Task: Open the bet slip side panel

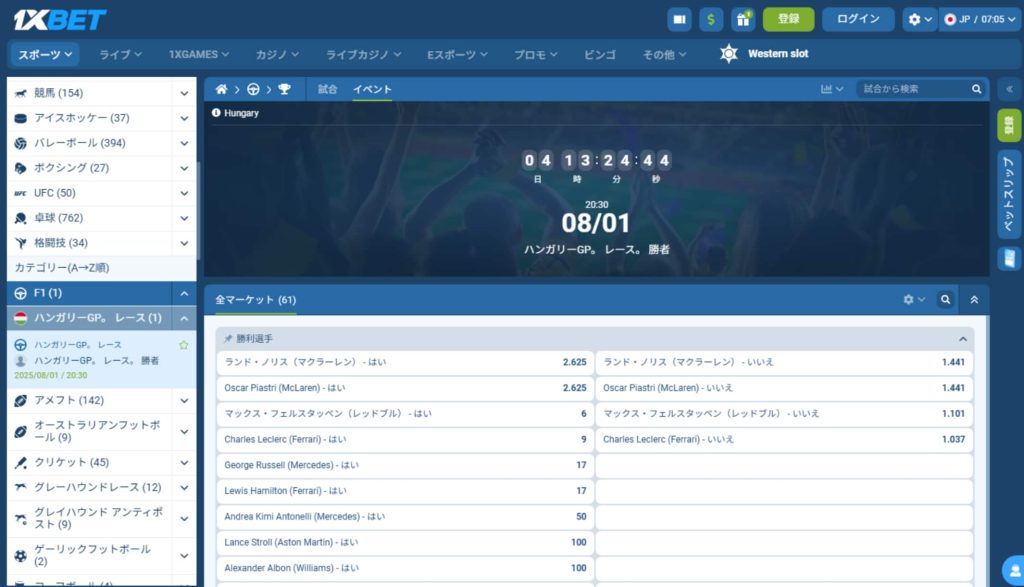Action: point(1009,195)
